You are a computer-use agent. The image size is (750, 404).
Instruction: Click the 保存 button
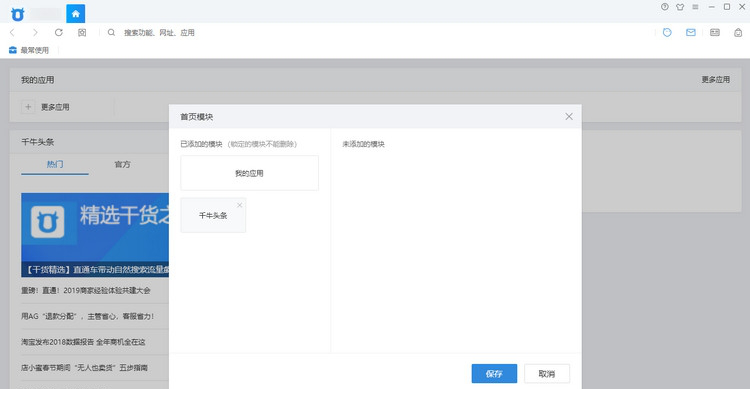click(x=494, y=373)
